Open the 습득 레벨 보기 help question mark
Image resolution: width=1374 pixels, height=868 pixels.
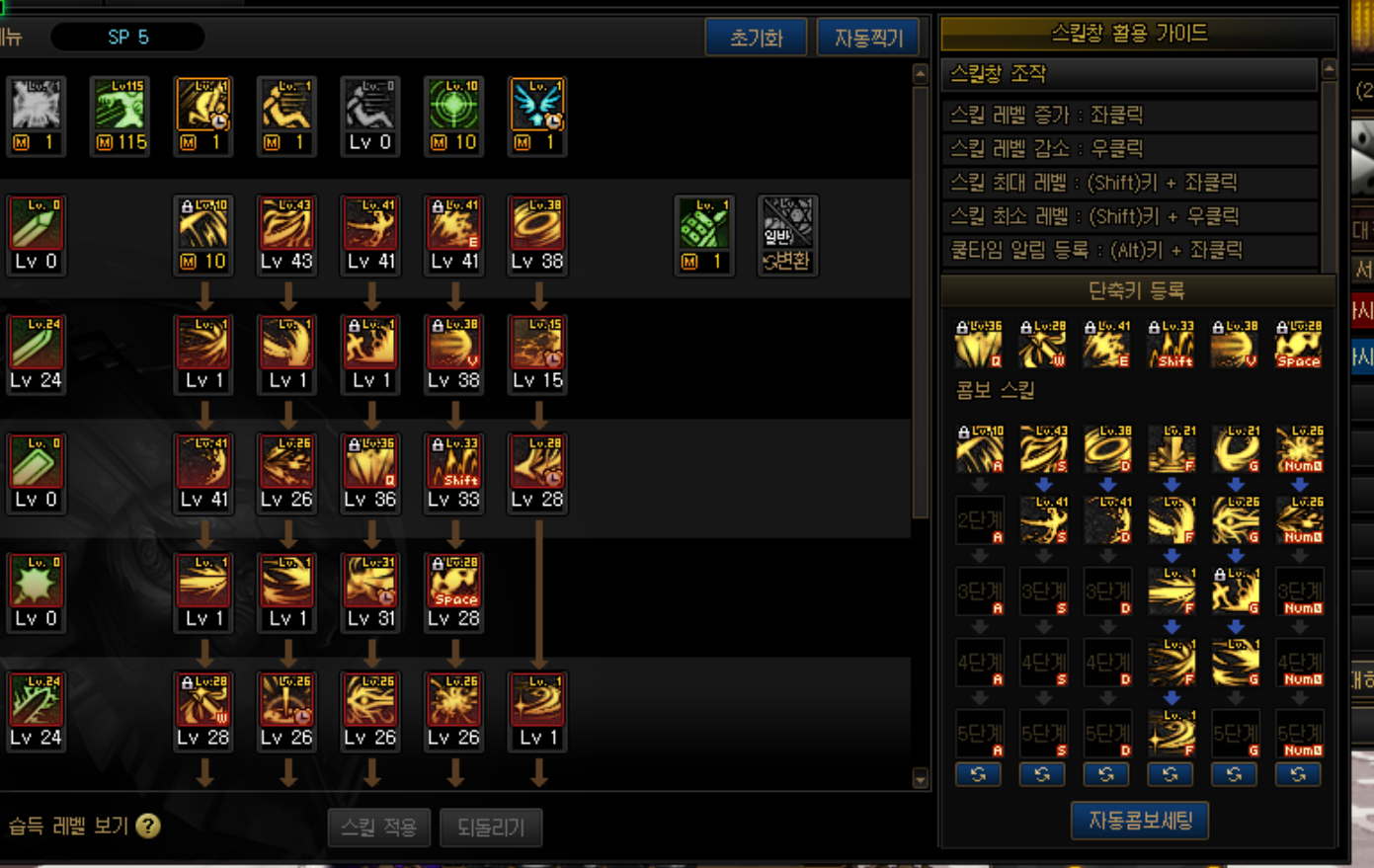pyautogui.click(x=148, y=826)
